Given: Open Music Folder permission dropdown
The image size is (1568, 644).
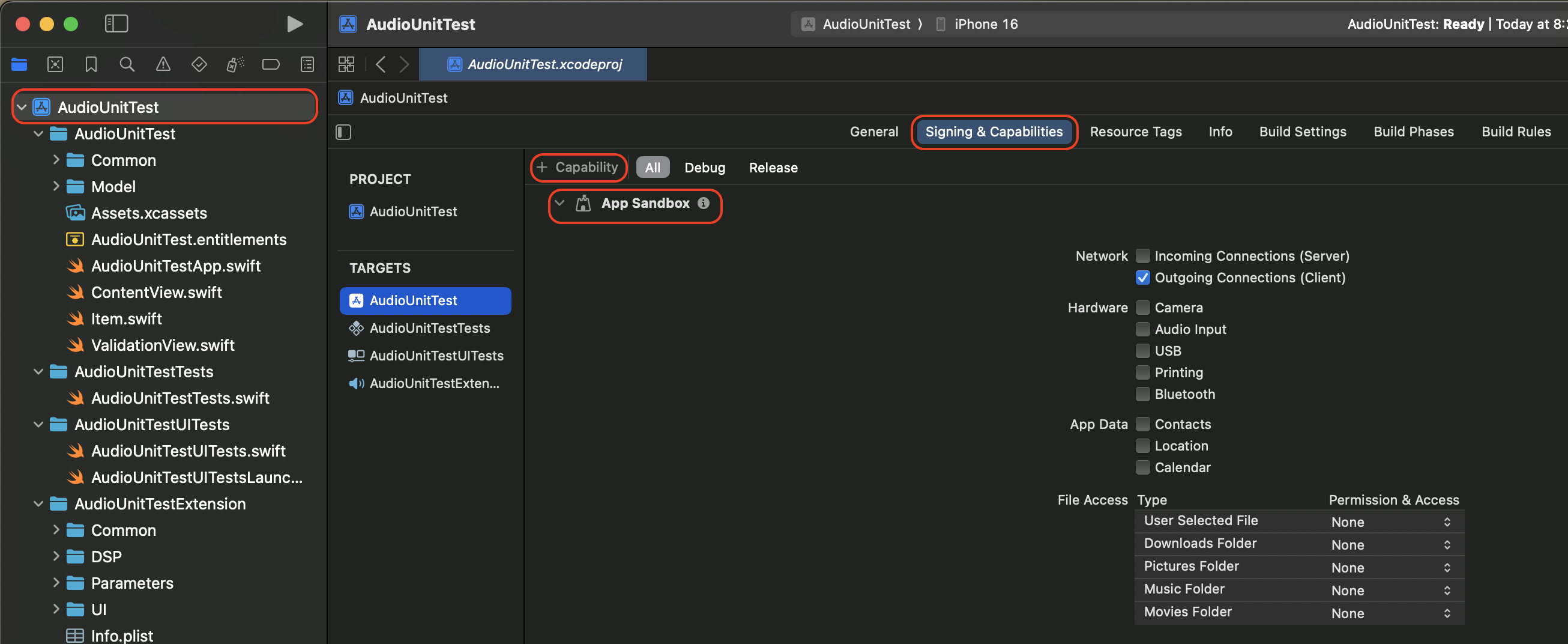Looking at the screenshot, I should coord(1391,590).
